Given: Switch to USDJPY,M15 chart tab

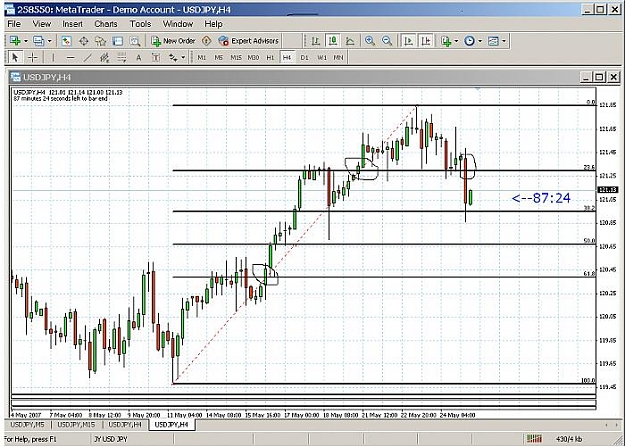Looking at the screenshot, I should (76, 425).
